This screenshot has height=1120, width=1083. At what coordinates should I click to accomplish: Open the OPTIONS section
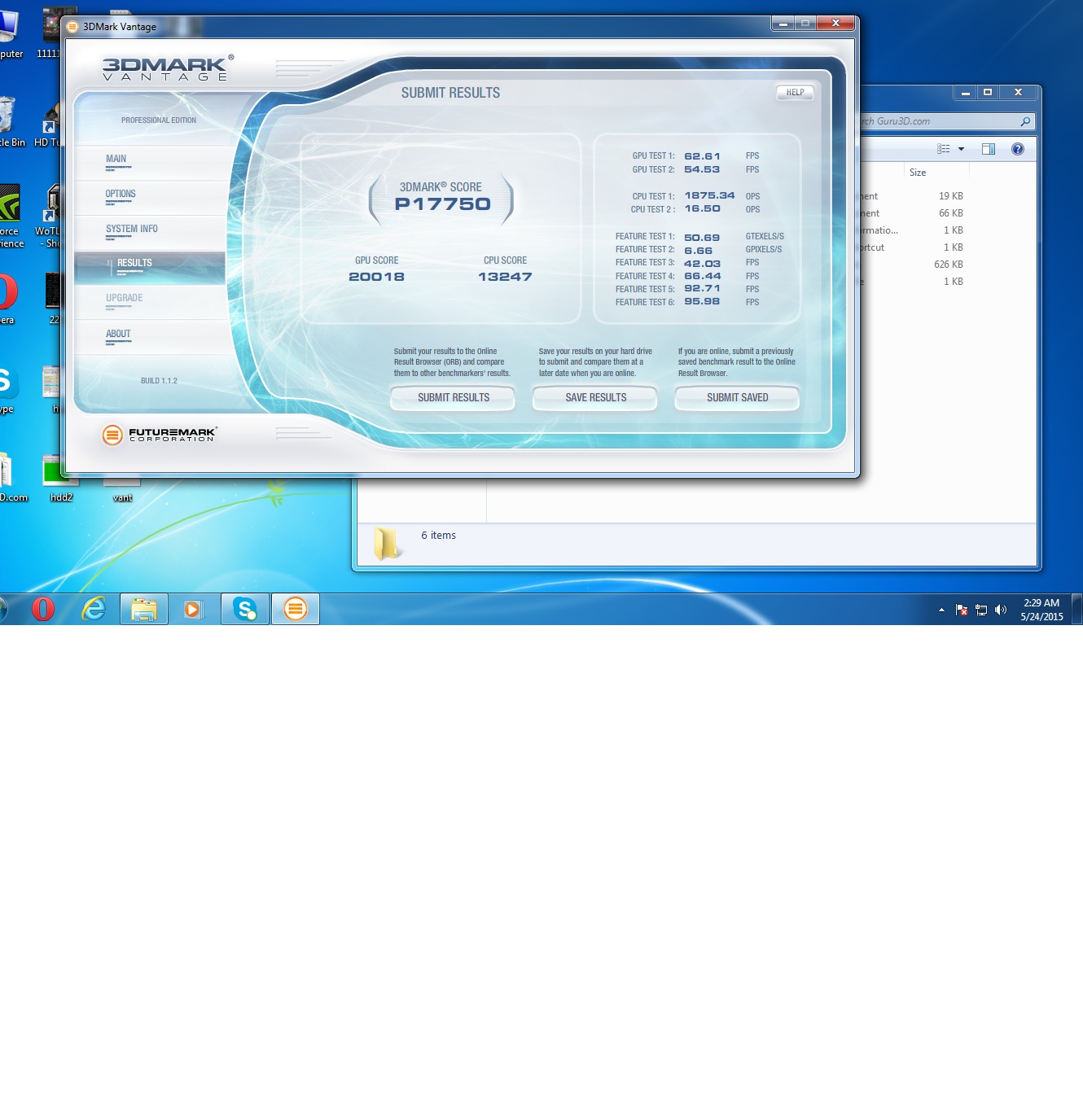(x=121, y=195)
